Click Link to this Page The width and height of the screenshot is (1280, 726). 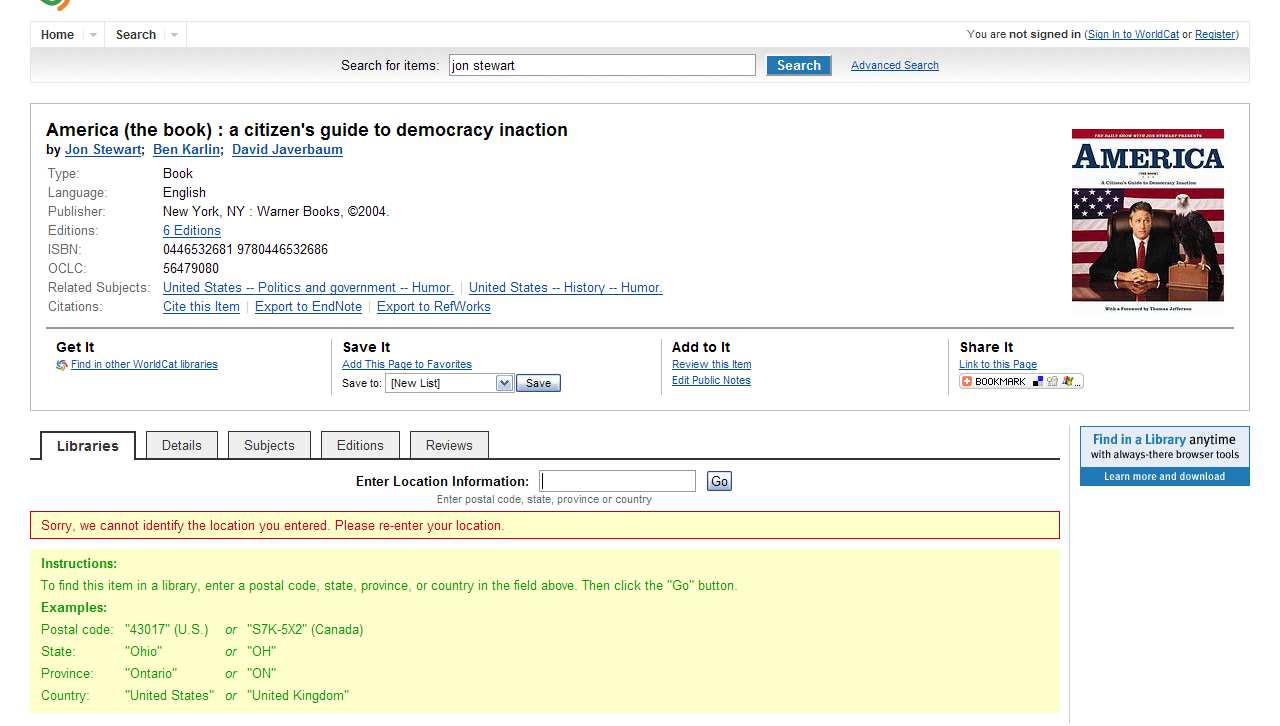point(998,365)
